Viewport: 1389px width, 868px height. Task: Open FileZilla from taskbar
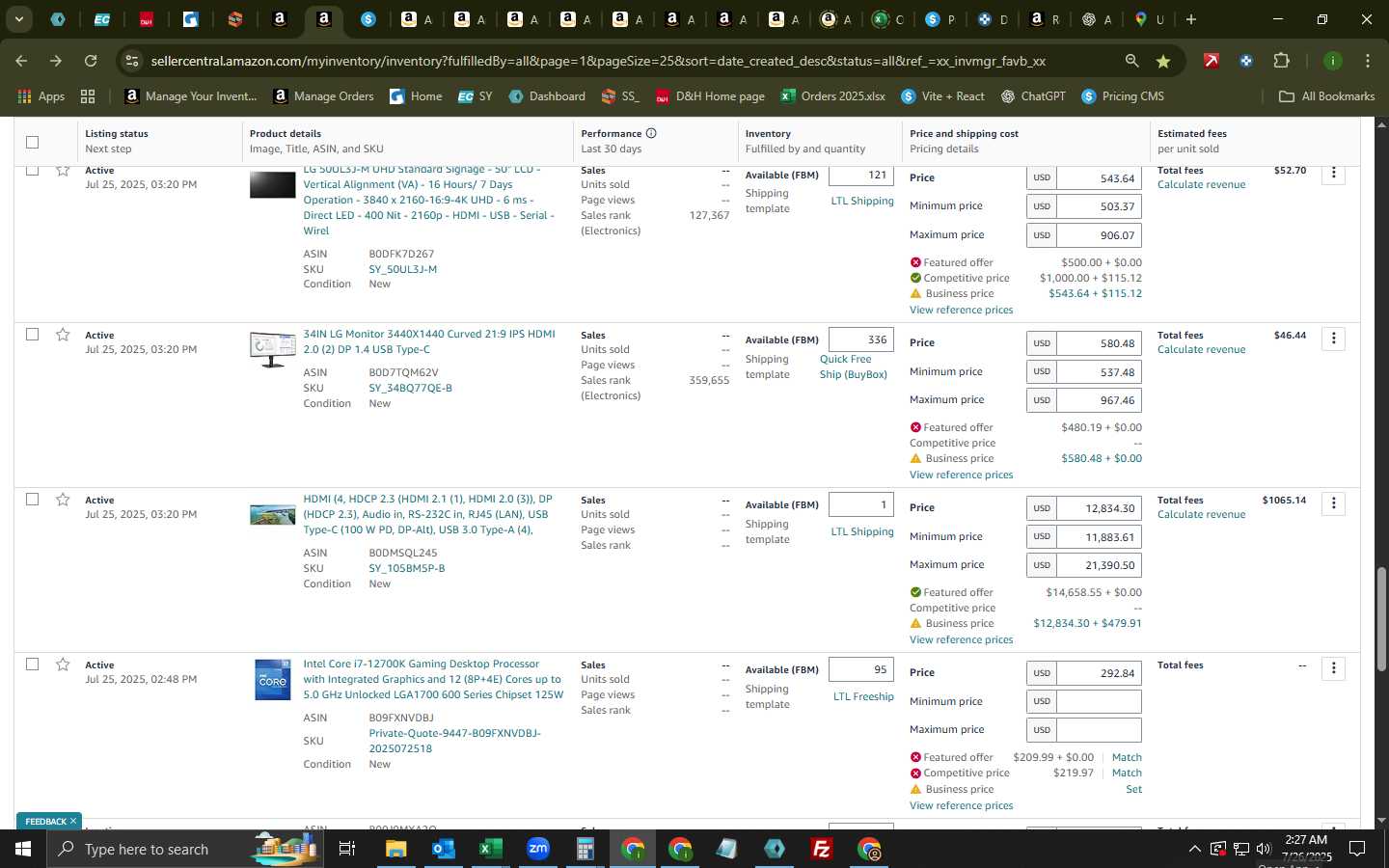click(x=822, y=849)
